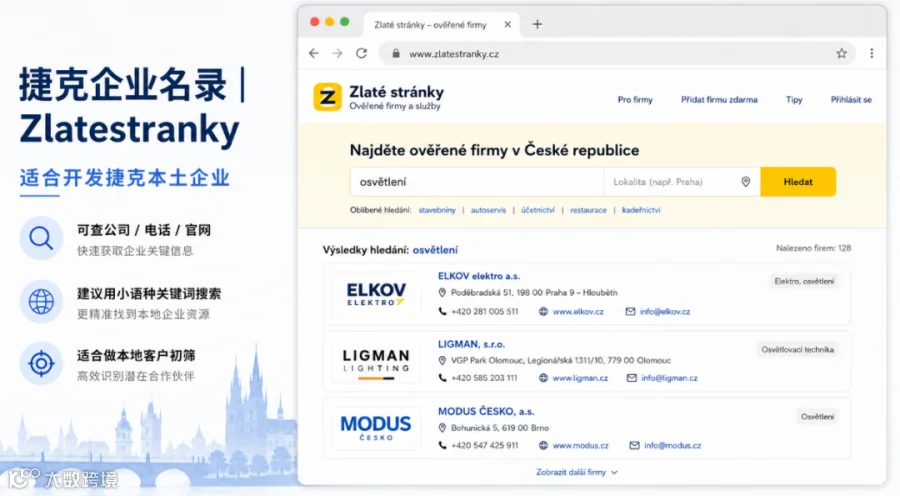Click the osvětlení keyword in results heading

click(435, 250)
